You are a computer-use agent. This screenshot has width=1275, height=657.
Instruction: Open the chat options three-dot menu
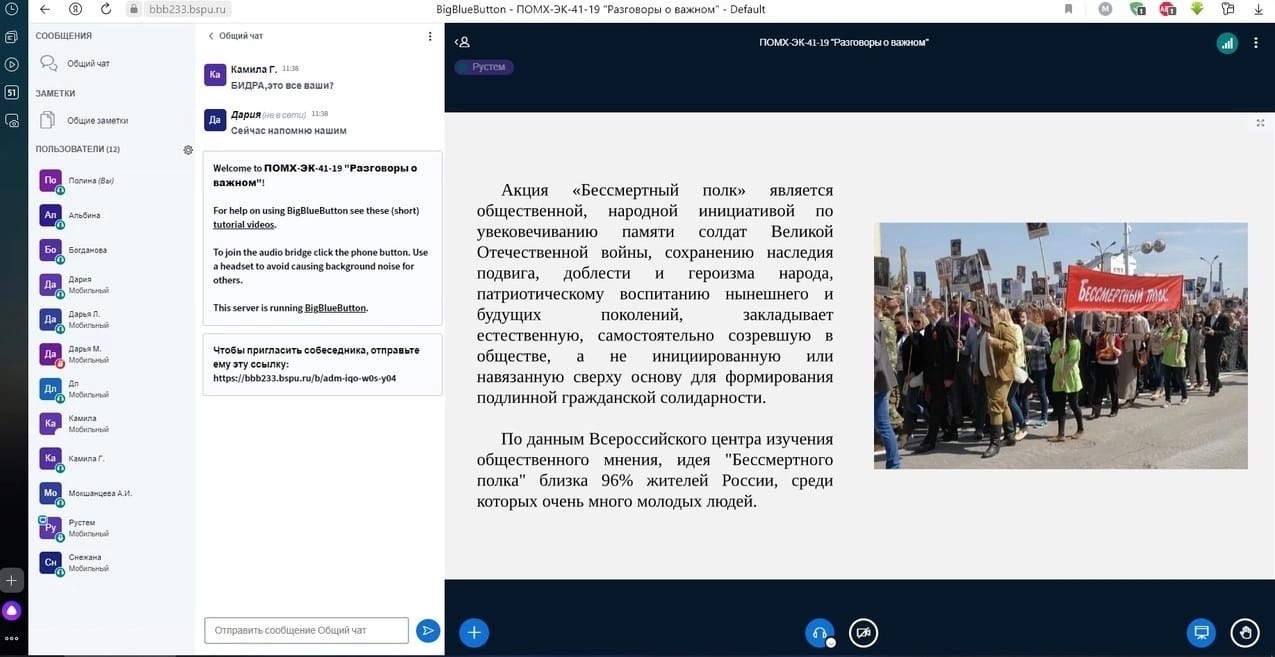(430, 36)
